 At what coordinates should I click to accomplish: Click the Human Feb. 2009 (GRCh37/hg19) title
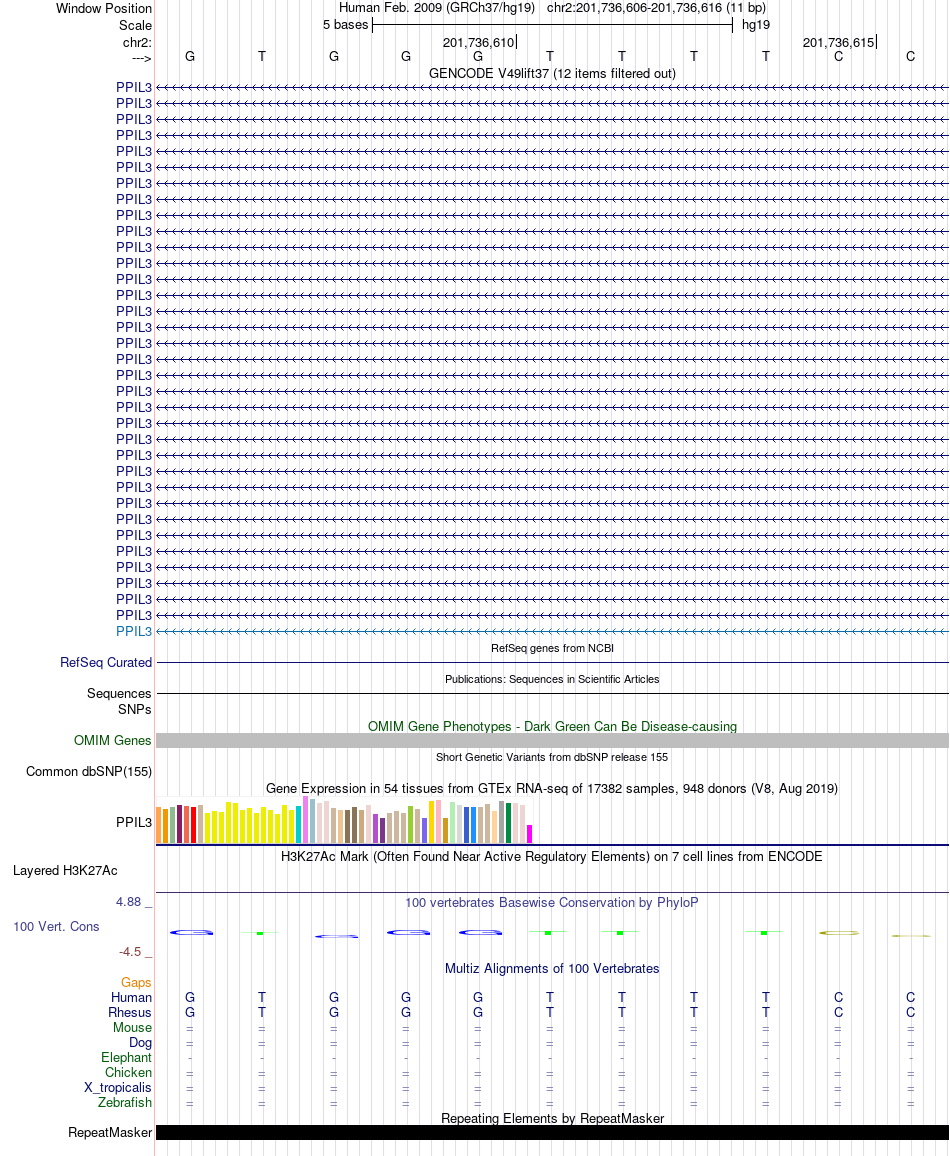coord(436,8)
